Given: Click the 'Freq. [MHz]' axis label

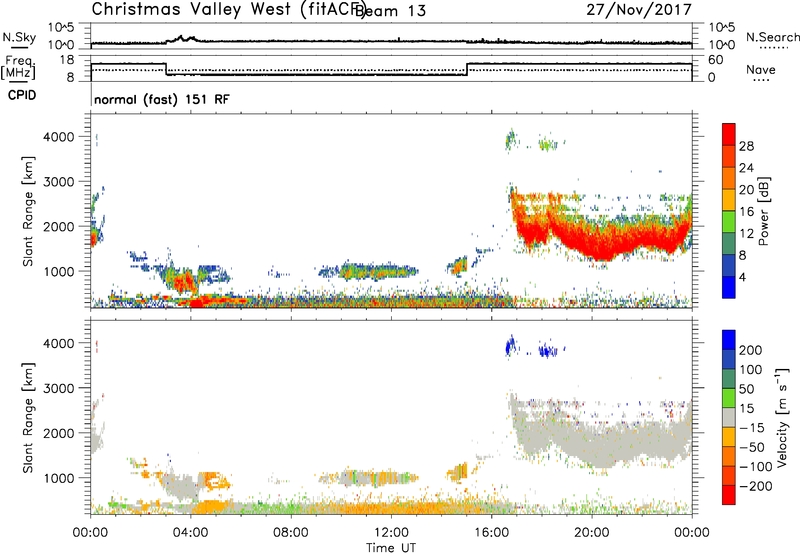Looking at the screenshot, I should 18,68.
